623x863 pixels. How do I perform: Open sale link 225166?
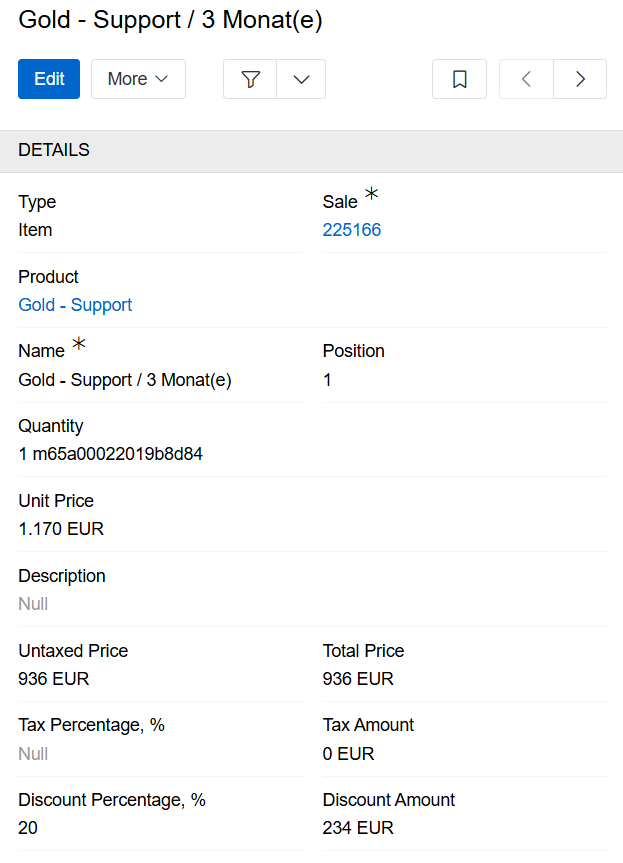351,230
